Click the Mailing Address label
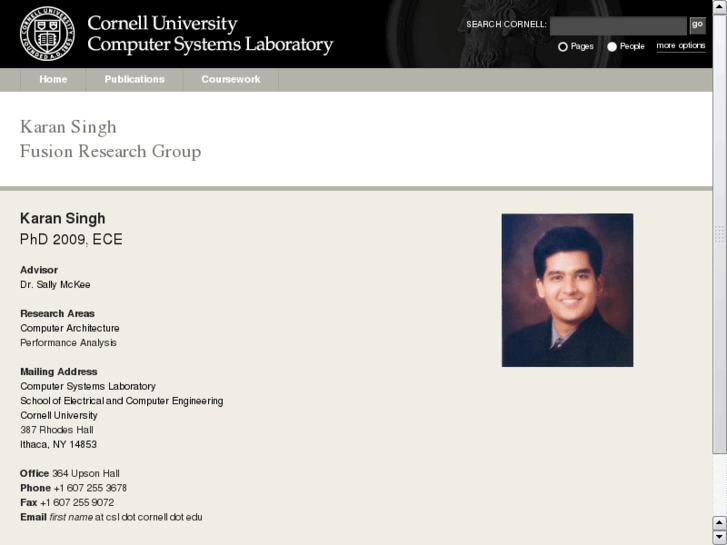 [x=58, y=372]
